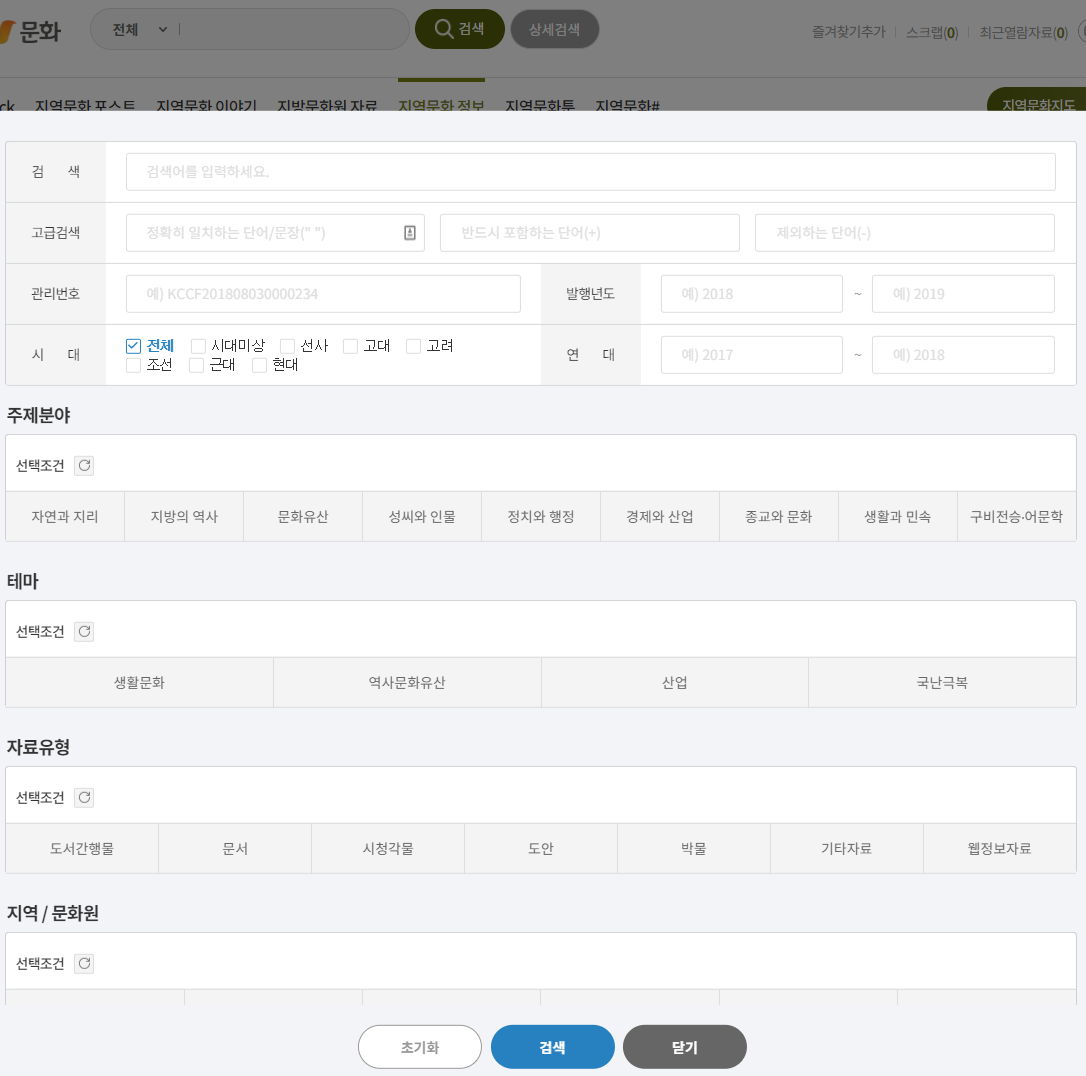Focus the 반드시 포함하는 단어 field

point(590,233)
